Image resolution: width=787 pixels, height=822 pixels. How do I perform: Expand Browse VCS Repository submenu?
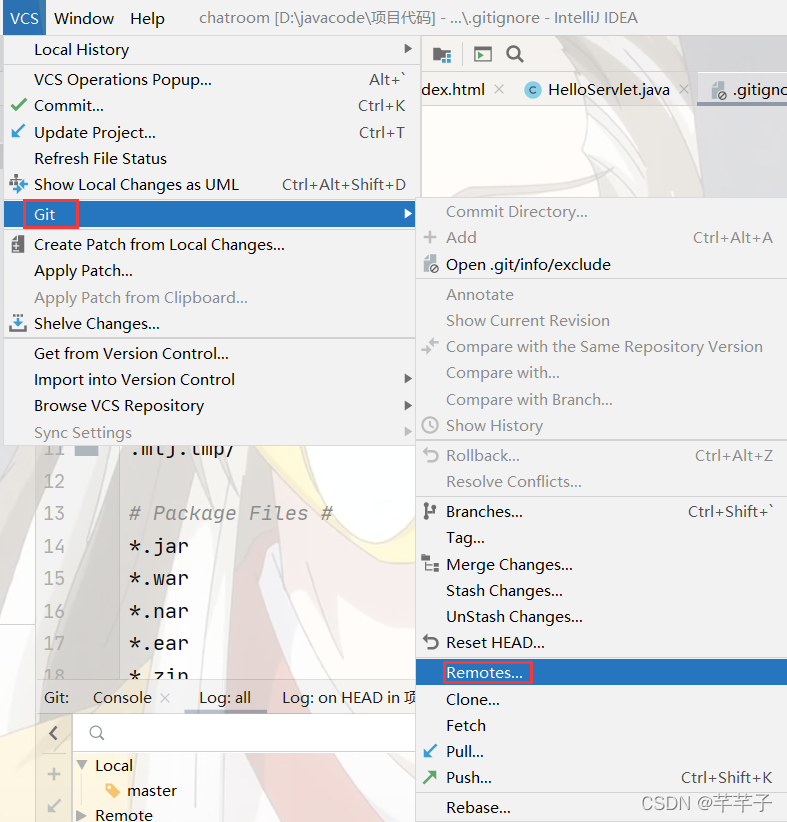tap(210, 406)
